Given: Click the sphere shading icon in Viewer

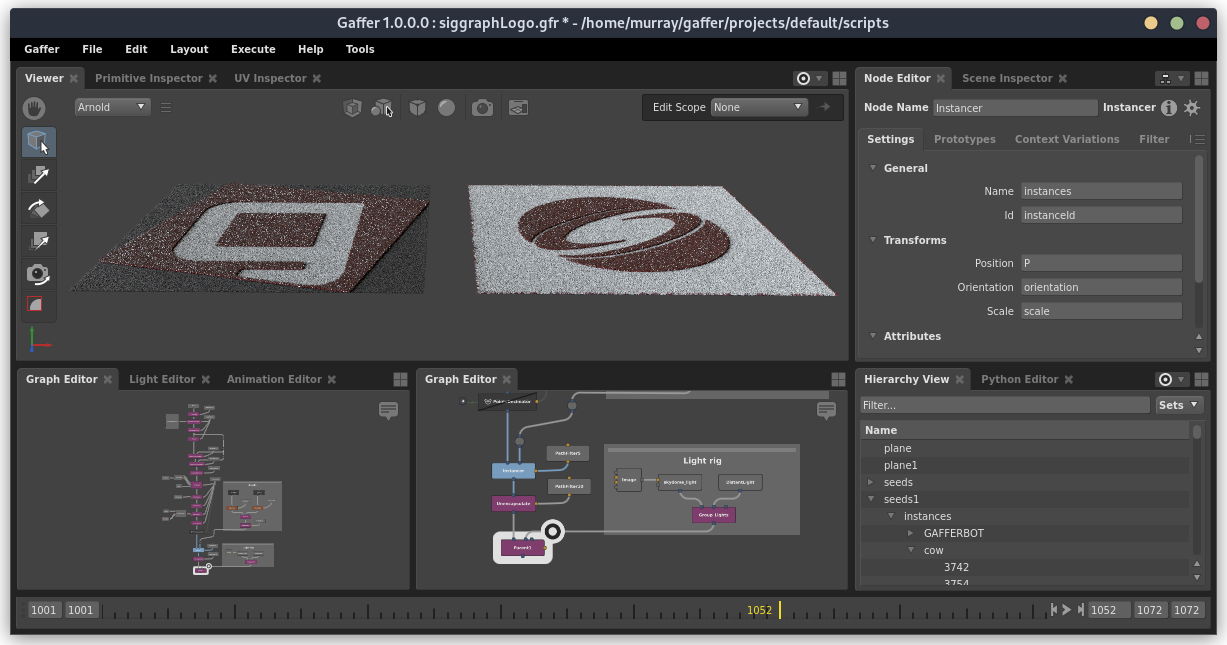Looking at the screenshot, I should point(447,107).
